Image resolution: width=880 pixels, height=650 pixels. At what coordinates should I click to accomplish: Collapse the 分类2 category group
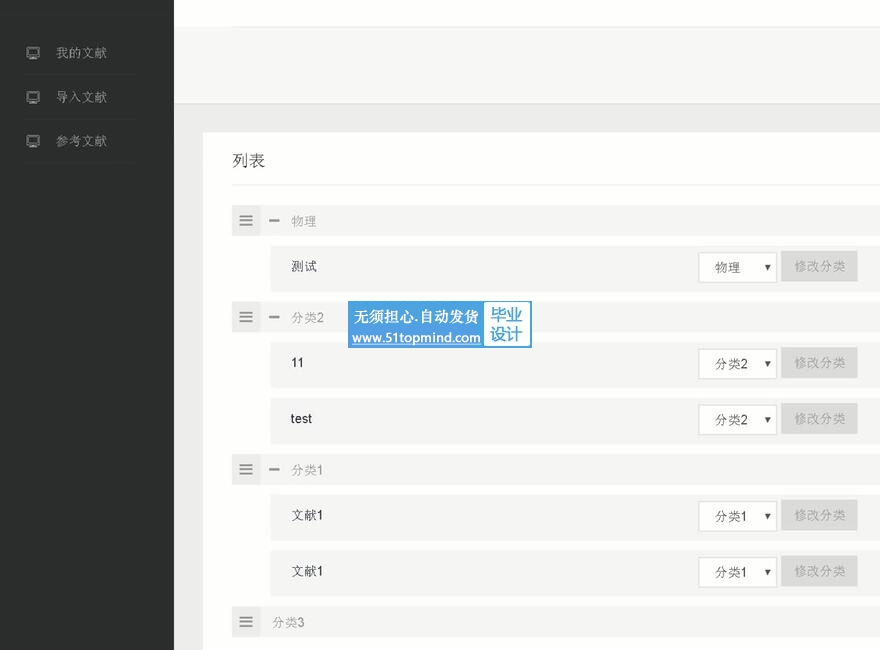pos(274,317)
